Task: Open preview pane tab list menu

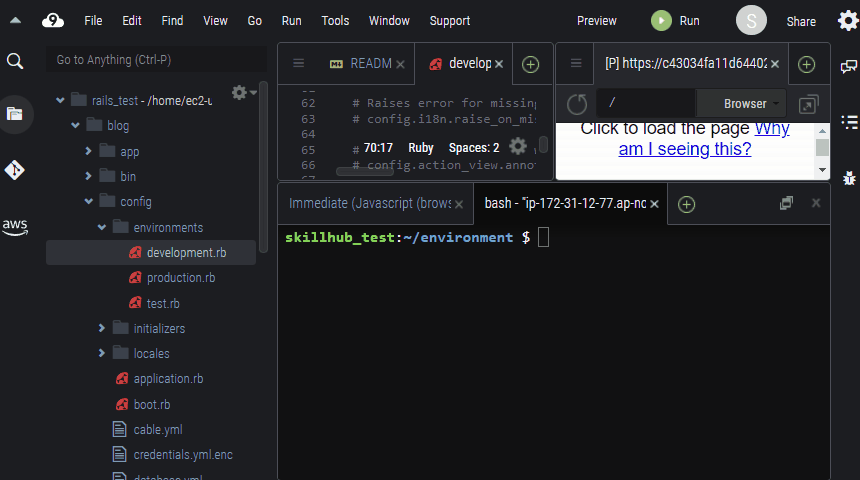Action: pyautogui.click(x=576, y=64)
